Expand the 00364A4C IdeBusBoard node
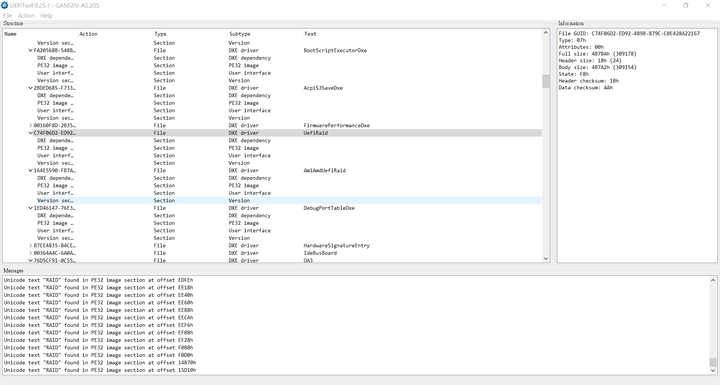This screenshot has height=385, width=720. click(31, 253)
